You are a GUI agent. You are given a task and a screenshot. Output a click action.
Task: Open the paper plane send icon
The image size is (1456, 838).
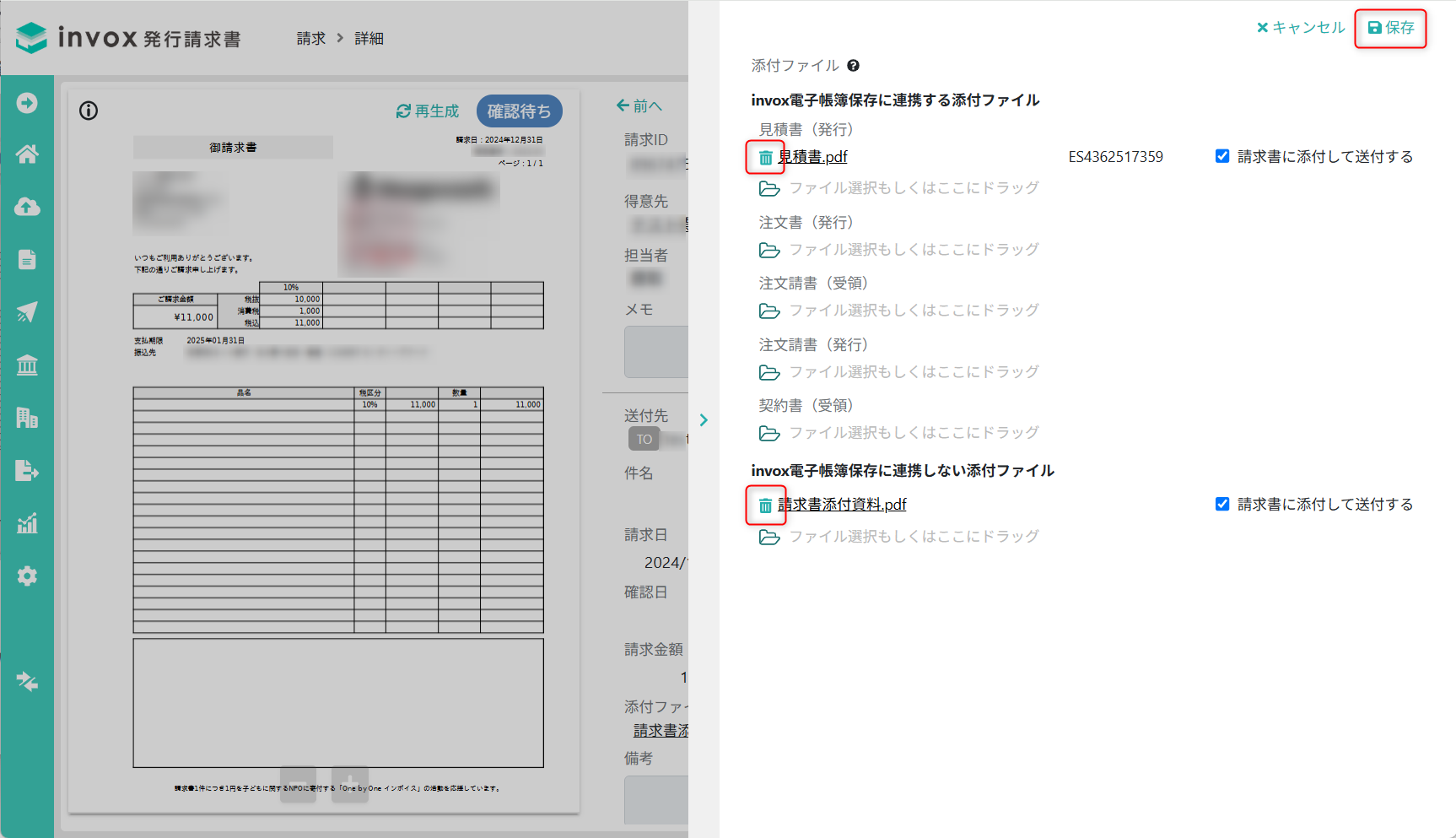(27, 312)
